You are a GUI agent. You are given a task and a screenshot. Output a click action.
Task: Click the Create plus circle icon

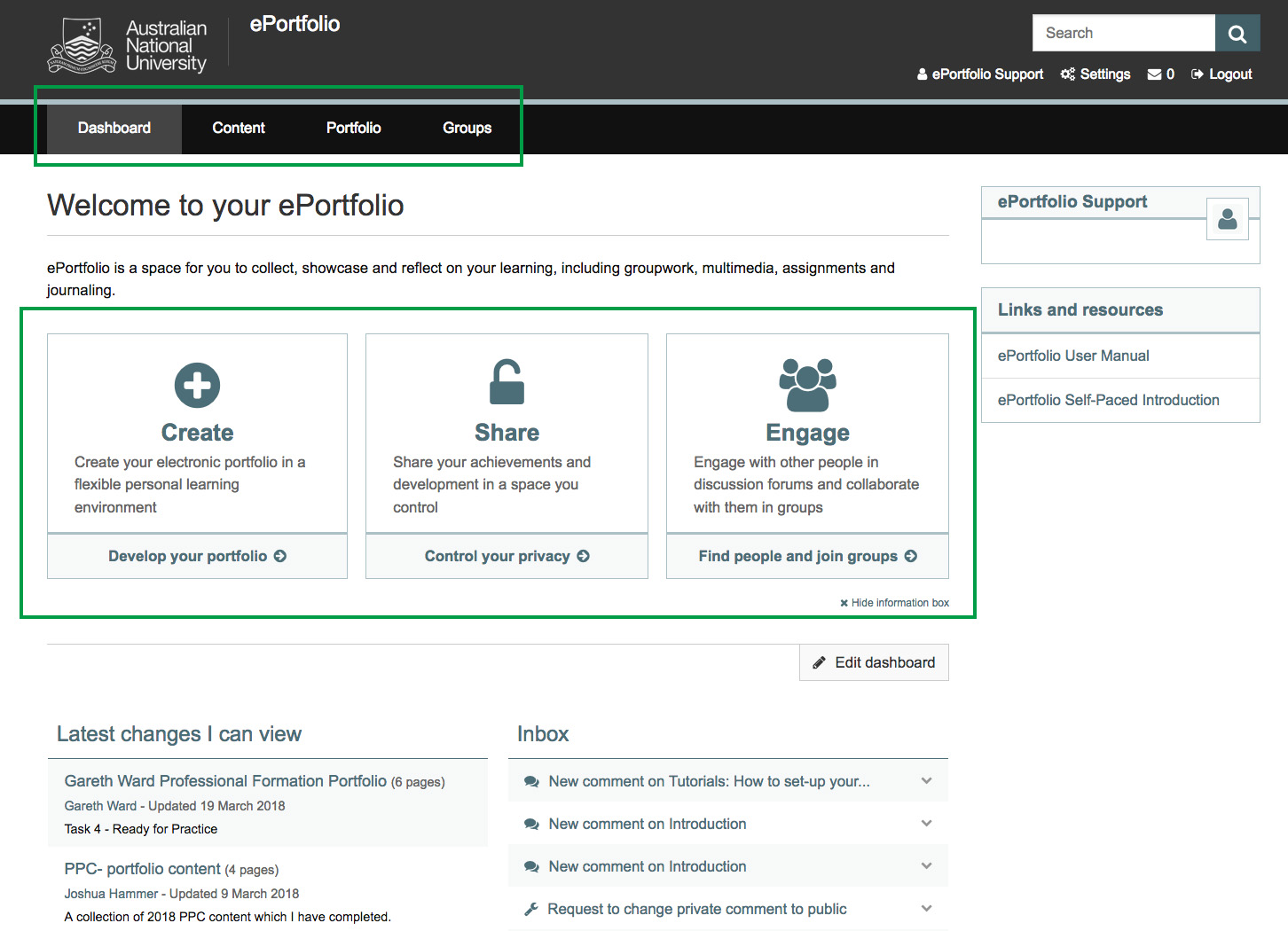[x=197, y=385]
